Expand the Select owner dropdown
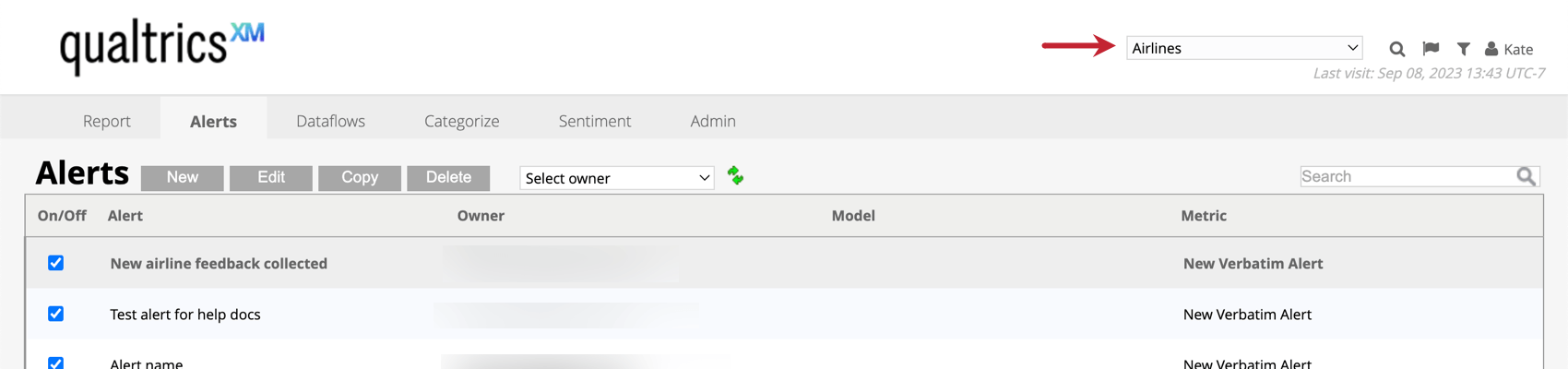Image resolution: width=1568 pixels, height=369 pixels. click(617, 178)
